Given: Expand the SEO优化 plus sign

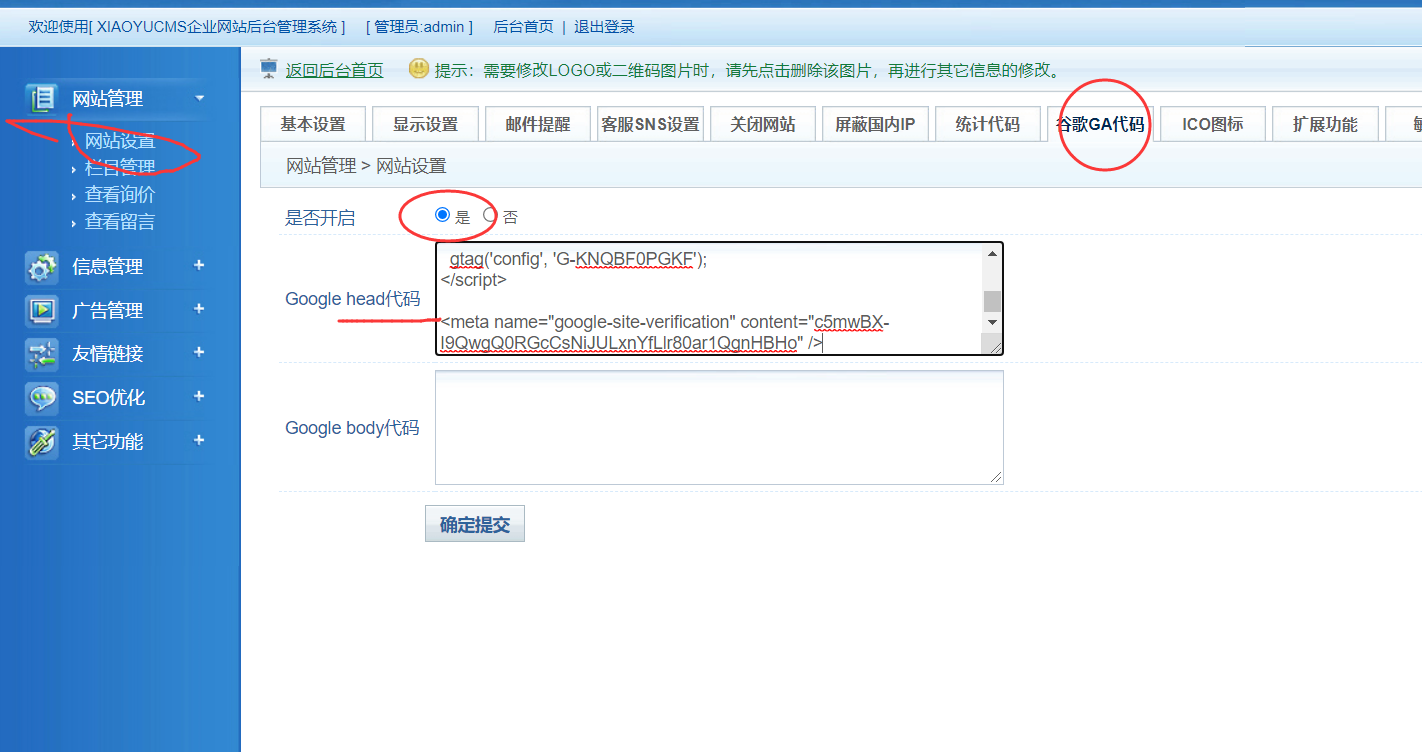Looking at the screenshot, I should (x=199, y=396).
